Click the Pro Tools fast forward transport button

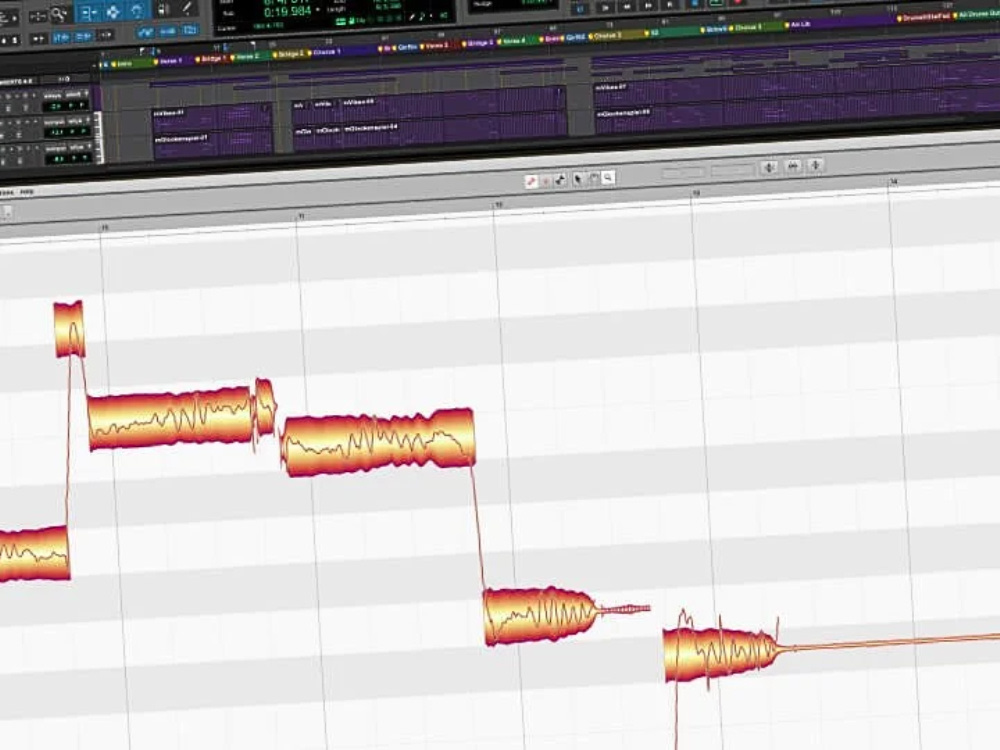(648, 6)
